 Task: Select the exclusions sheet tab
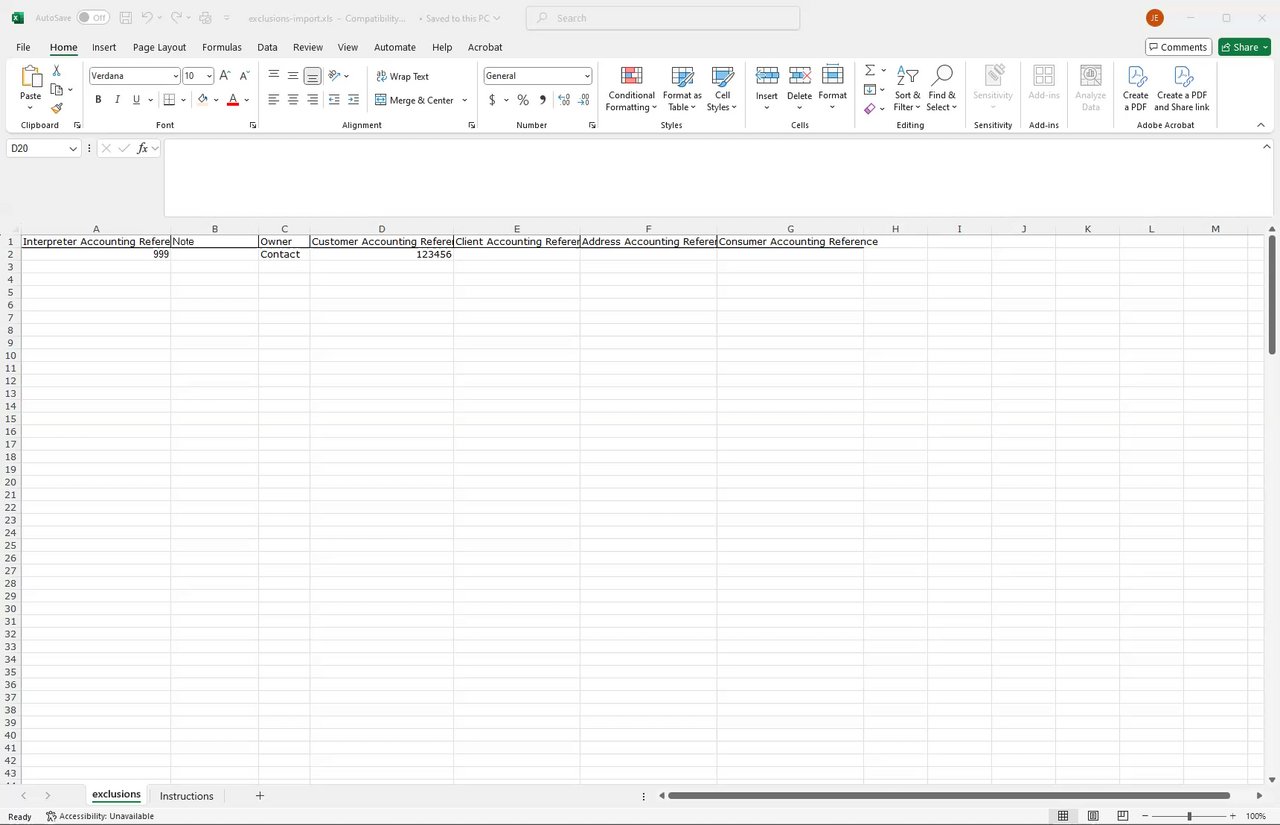(116, 795)
